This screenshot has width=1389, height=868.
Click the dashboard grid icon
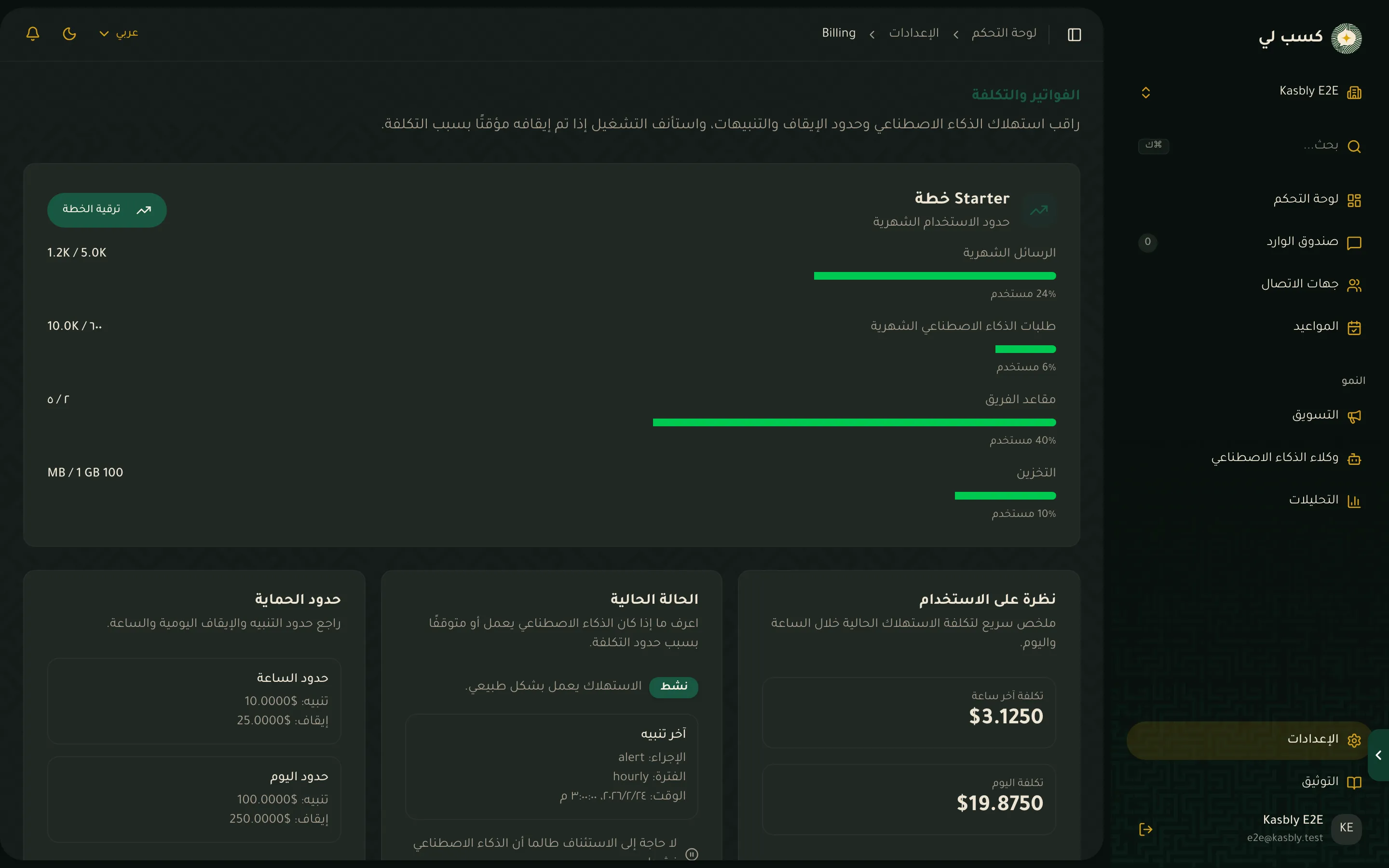tap(1354, 200)
